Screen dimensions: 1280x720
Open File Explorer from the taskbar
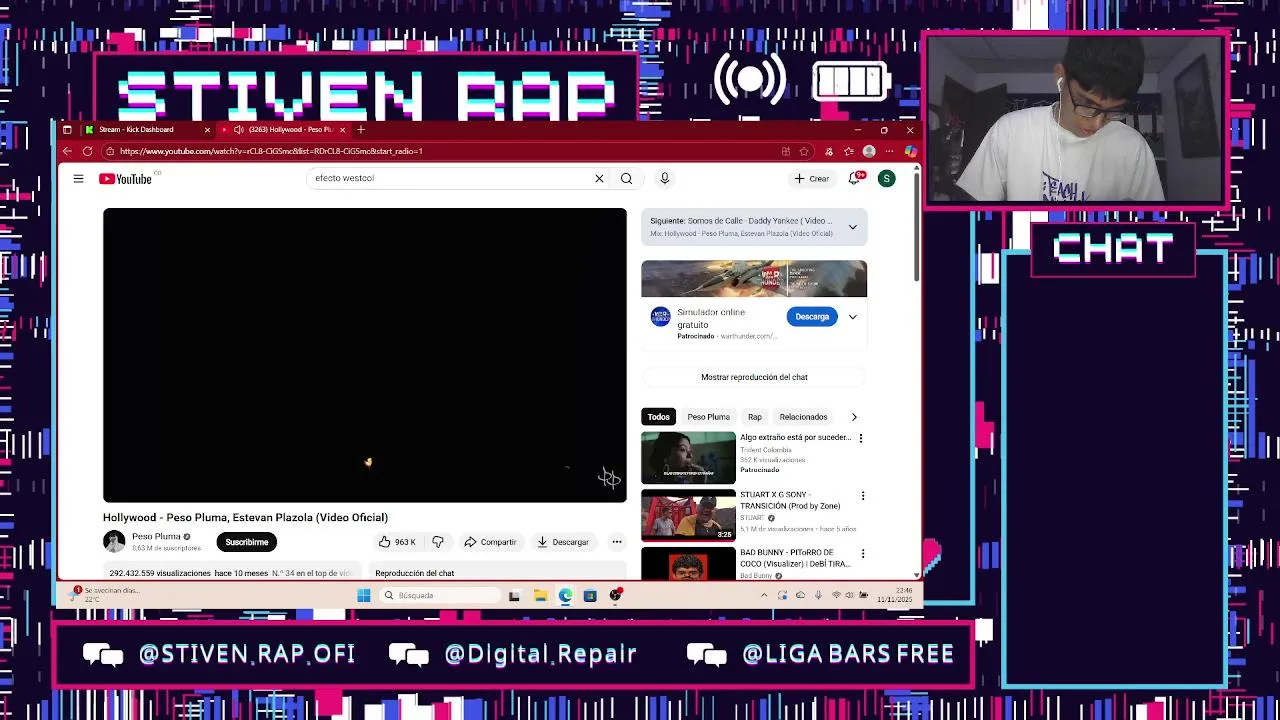click(x=540, y=595)
